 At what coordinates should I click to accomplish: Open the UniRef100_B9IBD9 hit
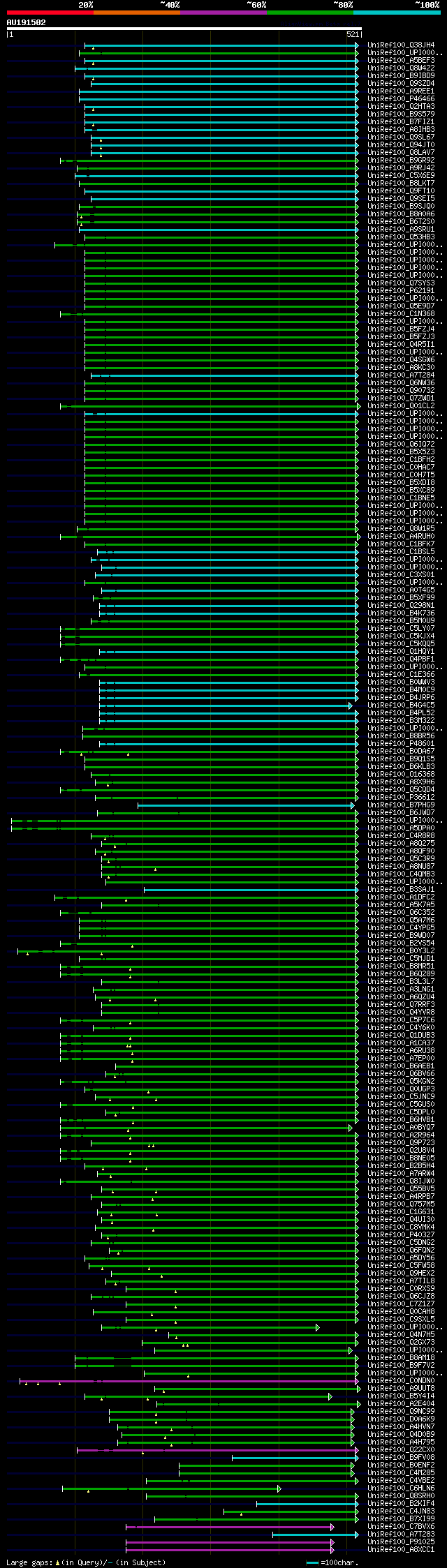(x=401, y=76)
